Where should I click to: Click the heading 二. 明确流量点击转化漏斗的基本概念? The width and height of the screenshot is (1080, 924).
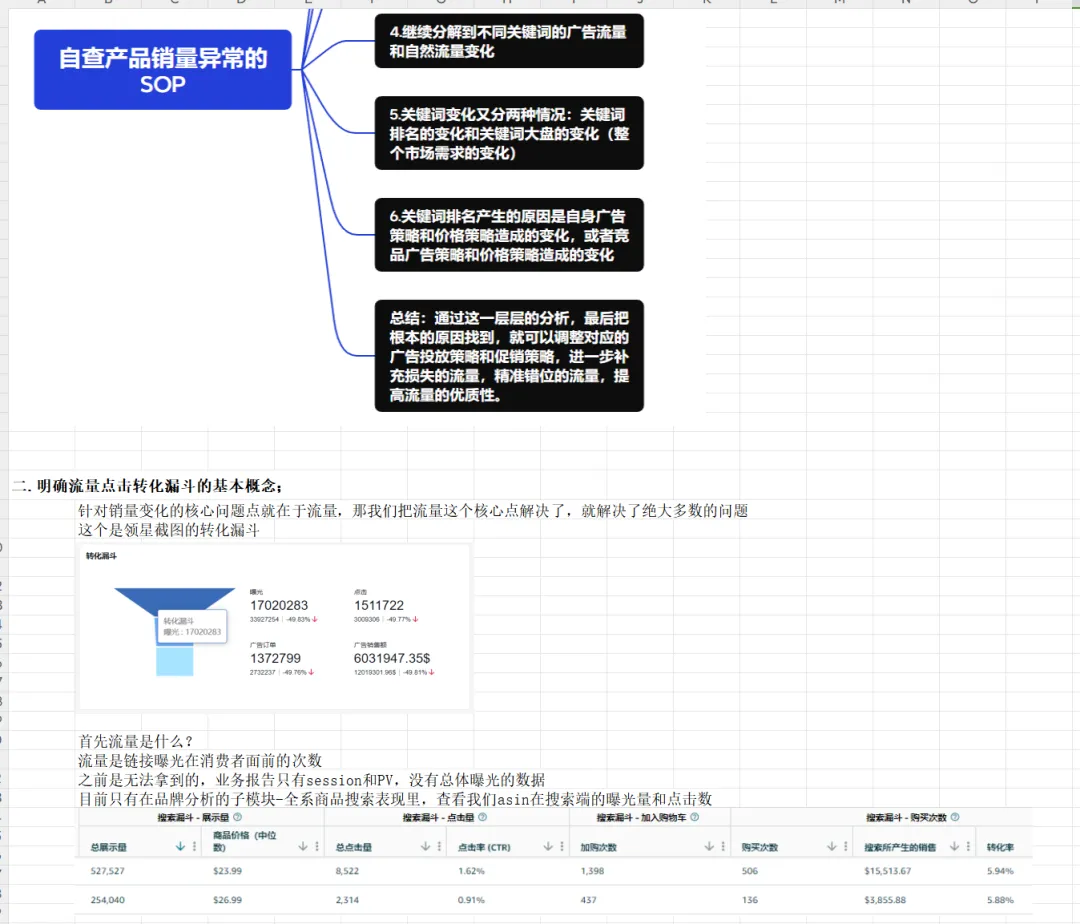[147, 486]
